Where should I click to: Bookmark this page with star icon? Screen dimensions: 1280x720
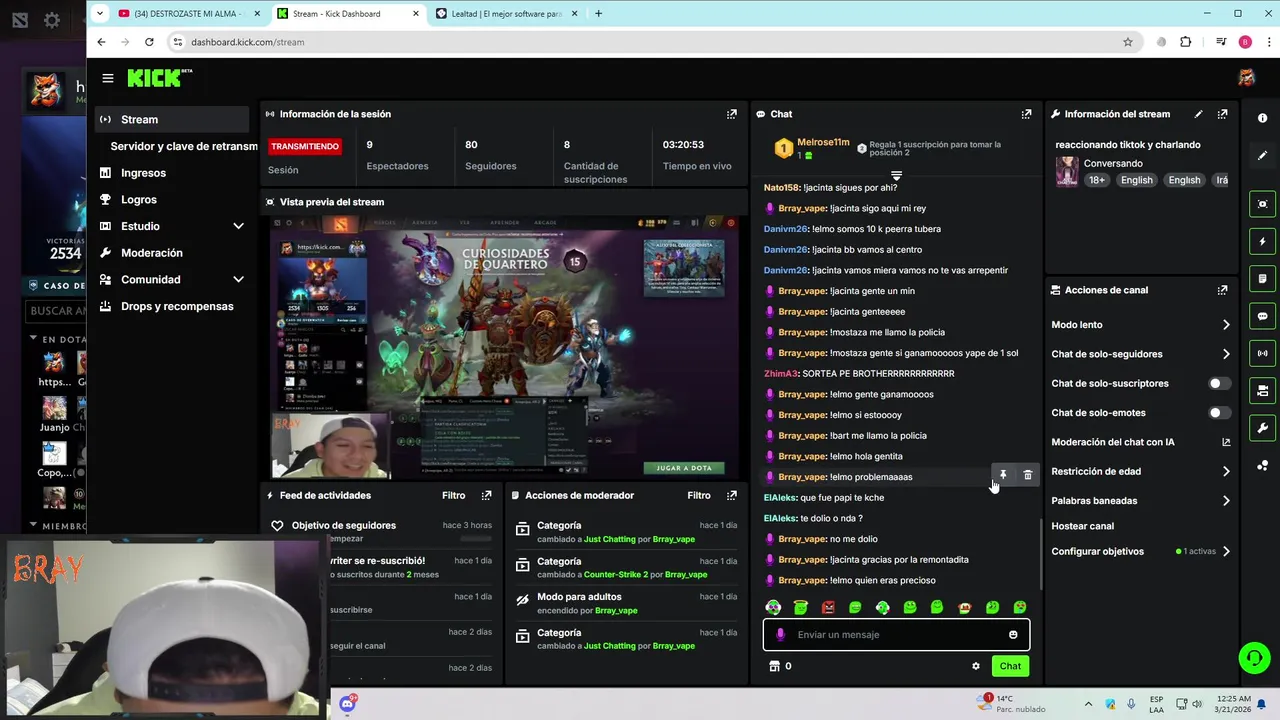pyautogui.click(x=1128, y=42)
